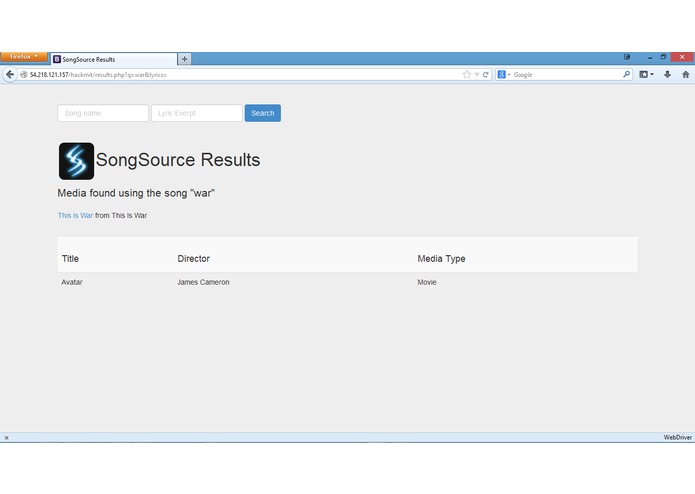This screenshot has width=695, height=494.
Task: Open the bookmarks menu icon
Action: tap(646, 74)
